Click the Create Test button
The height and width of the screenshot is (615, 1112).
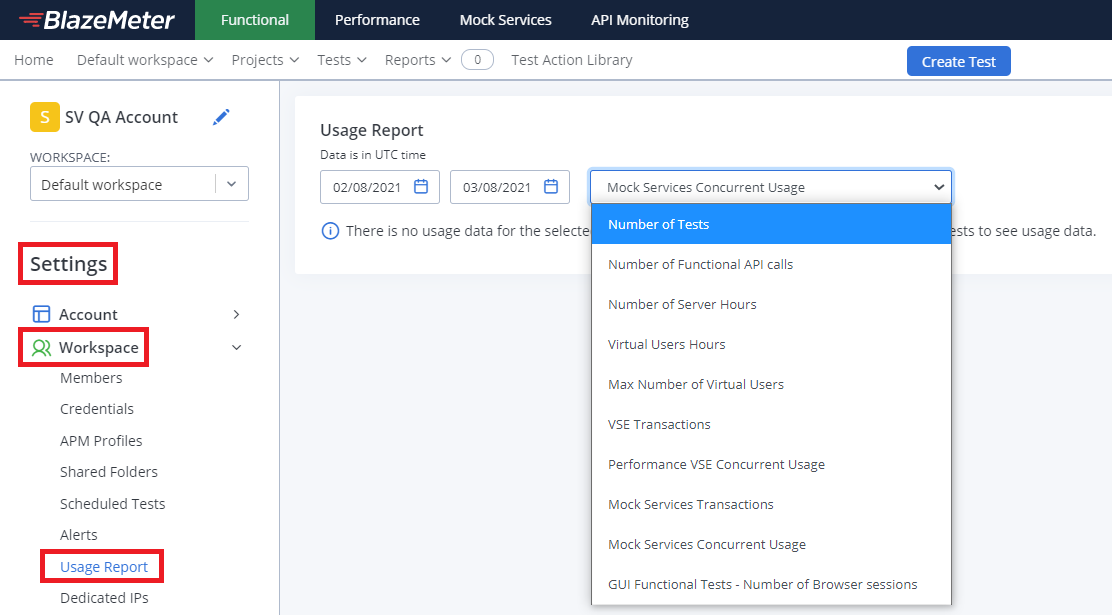959,62
